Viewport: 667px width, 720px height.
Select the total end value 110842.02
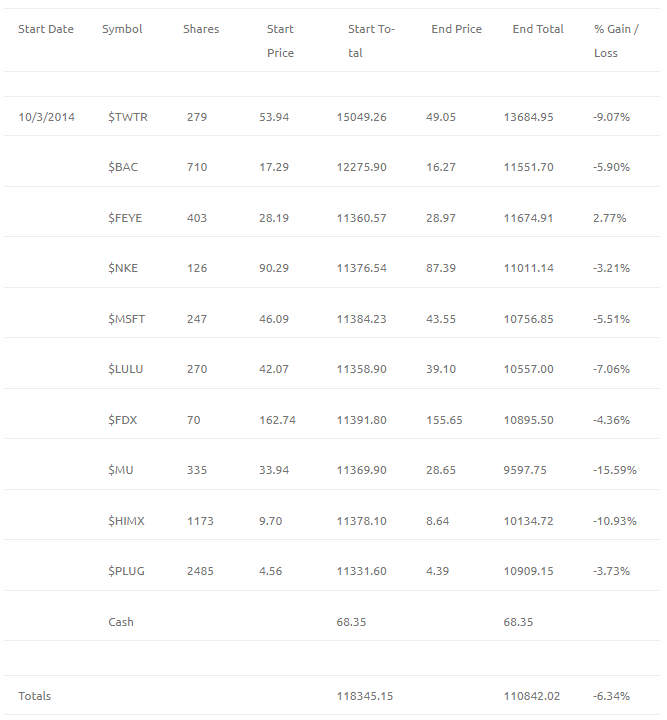tap(532, 696)
